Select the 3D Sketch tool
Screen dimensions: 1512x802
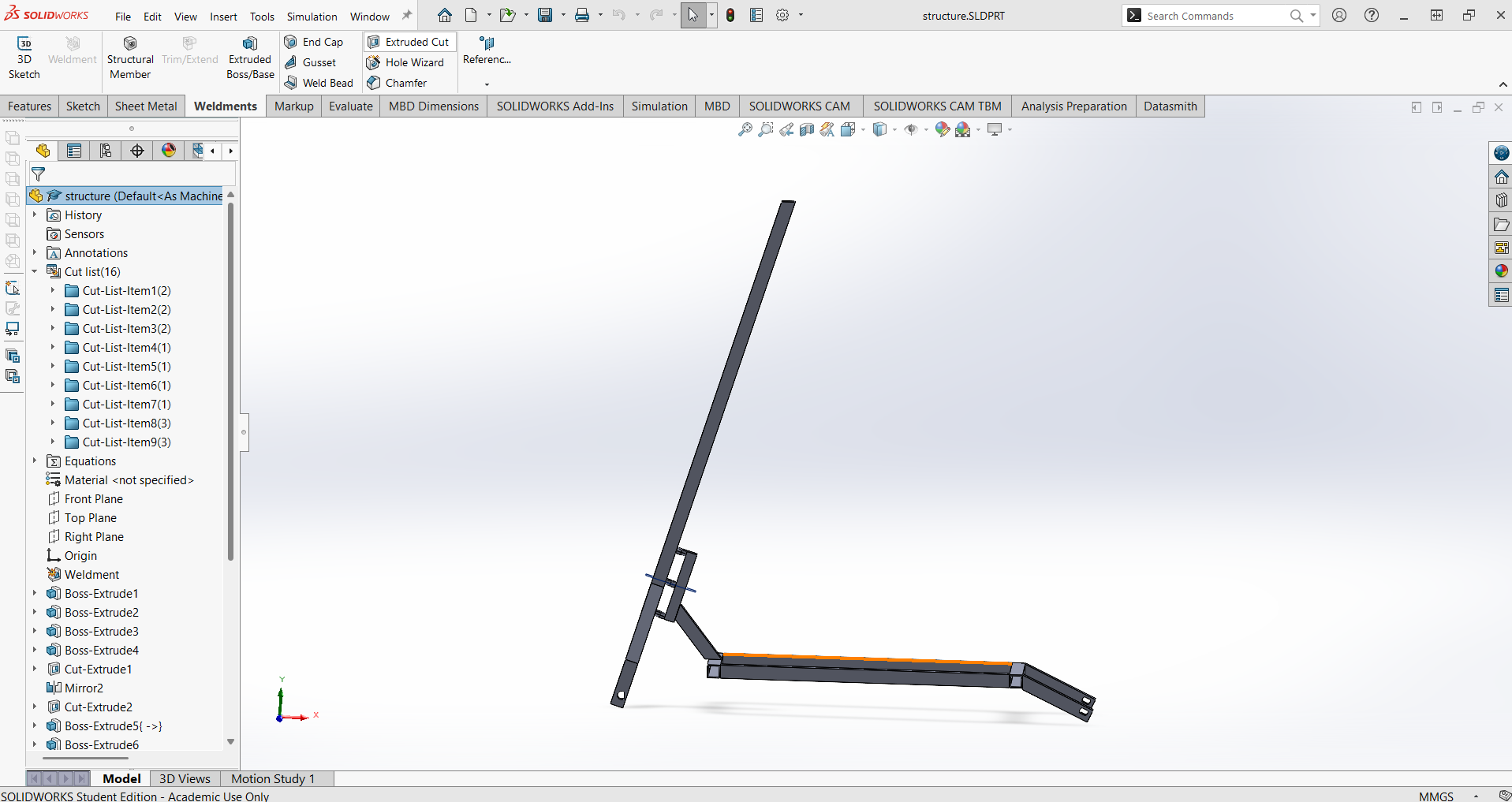point(24,58)
